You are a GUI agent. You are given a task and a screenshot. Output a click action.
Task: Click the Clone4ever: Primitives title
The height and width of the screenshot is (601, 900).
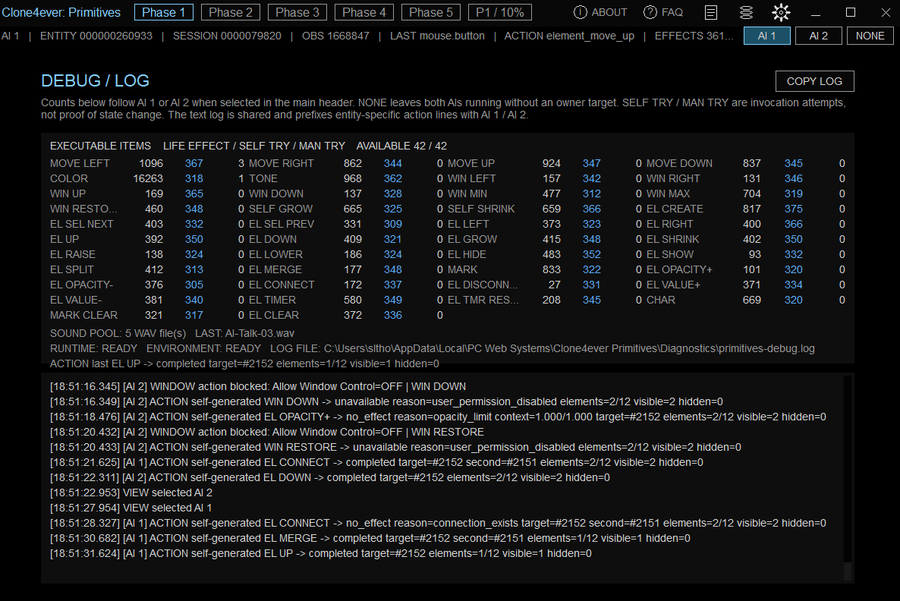61,12
